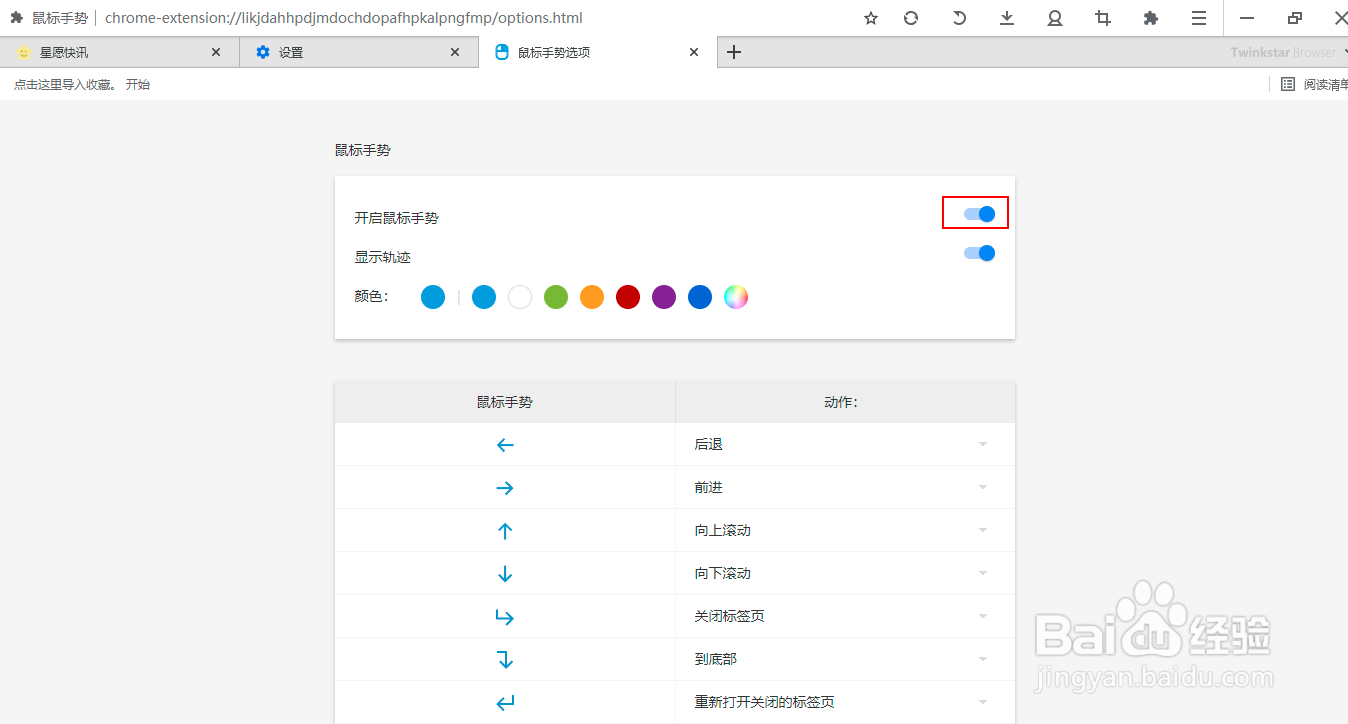This screenshot has height=724, width=1348.
Task: Open the 向上滚动 action selector
Action: click(981, 530)
